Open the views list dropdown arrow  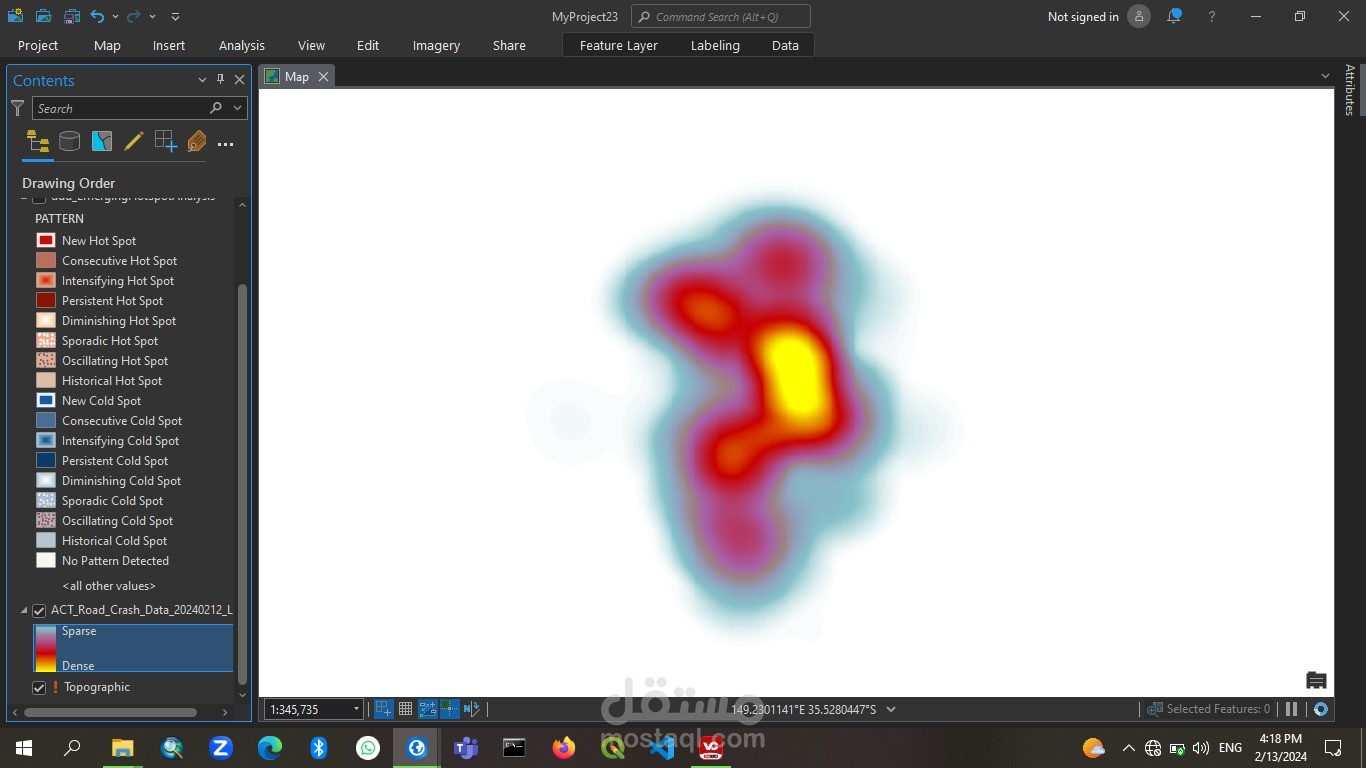(x=1325, y=76)
